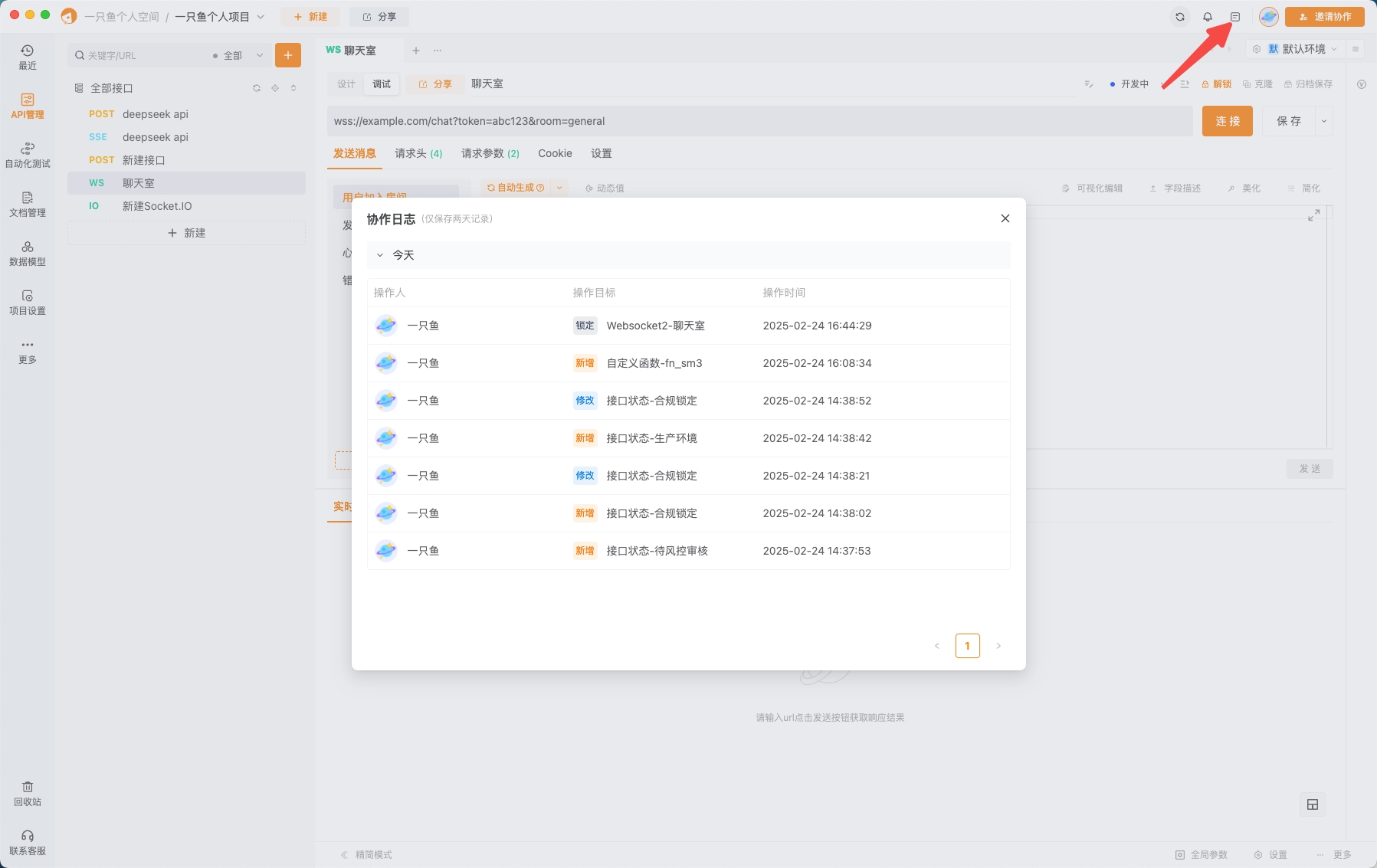Switch to the 设计 tab
The height and width of the screenshot is (868, 1377).
pos(345,84)
